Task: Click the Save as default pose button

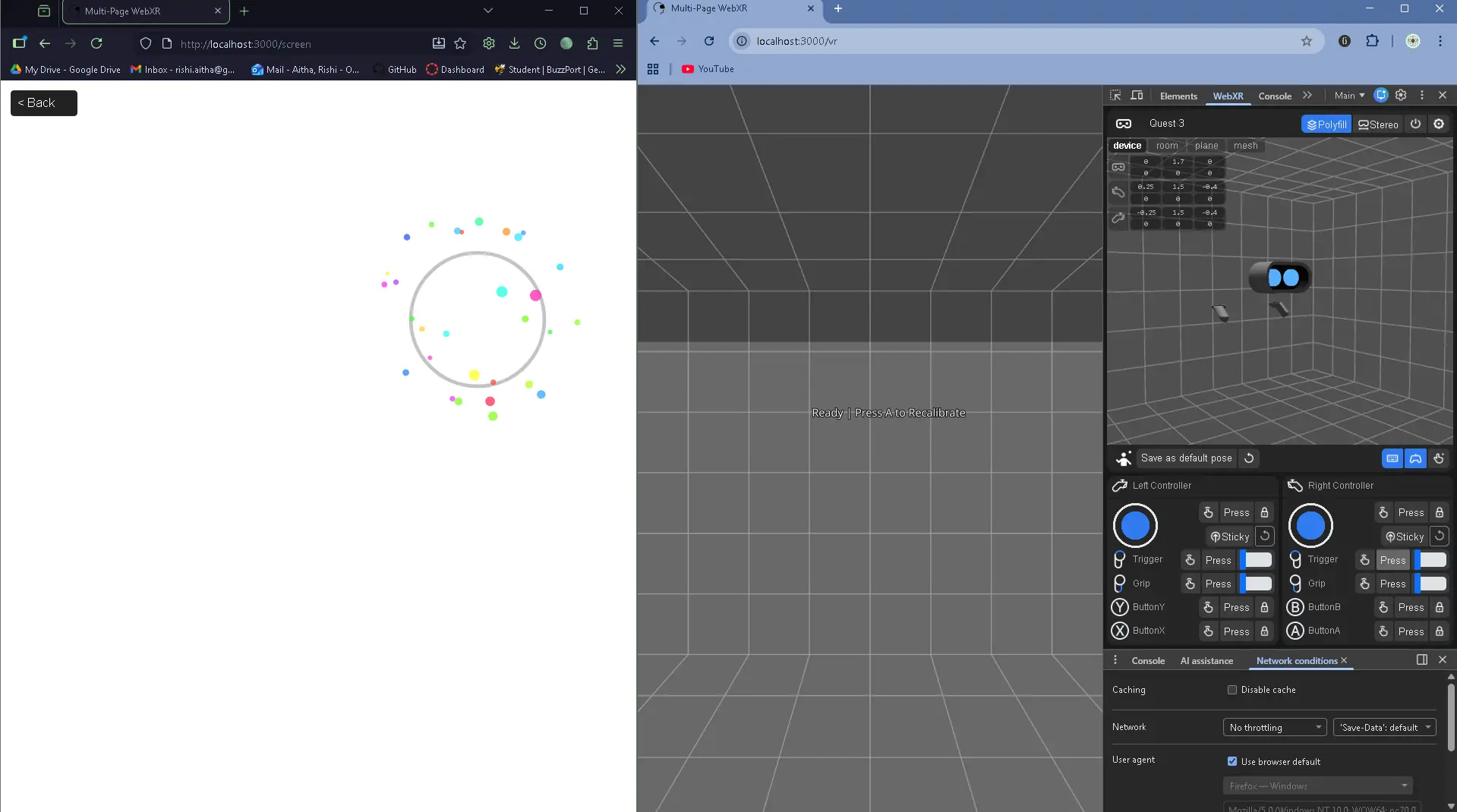Action: click(x=1185, y=458)
